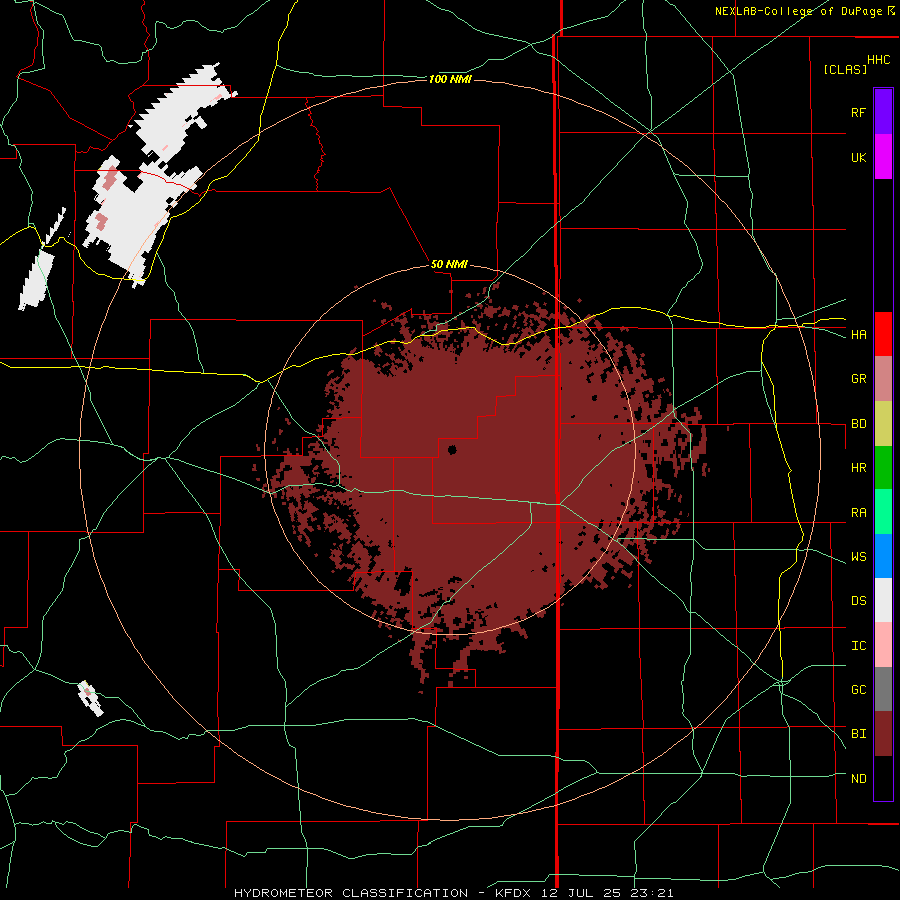Click the HHC product code label
Screen dimensions: 900x900
click(878, 60)
